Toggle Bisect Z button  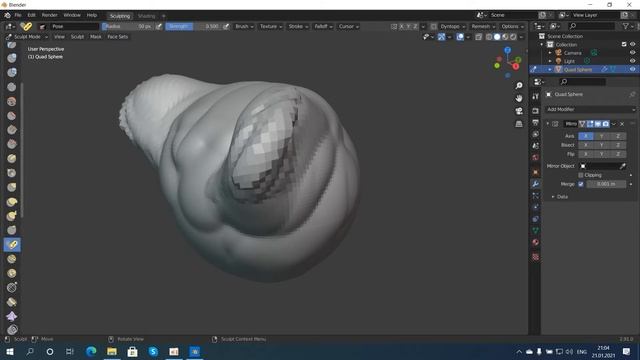(618, 145)
